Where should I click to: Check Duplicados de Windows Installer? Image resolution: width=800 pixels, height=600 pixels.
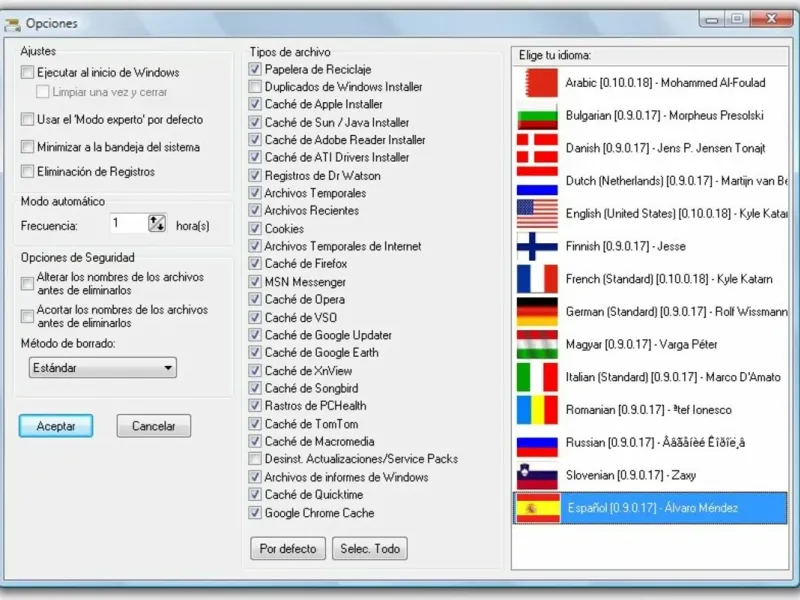[255, 86]
